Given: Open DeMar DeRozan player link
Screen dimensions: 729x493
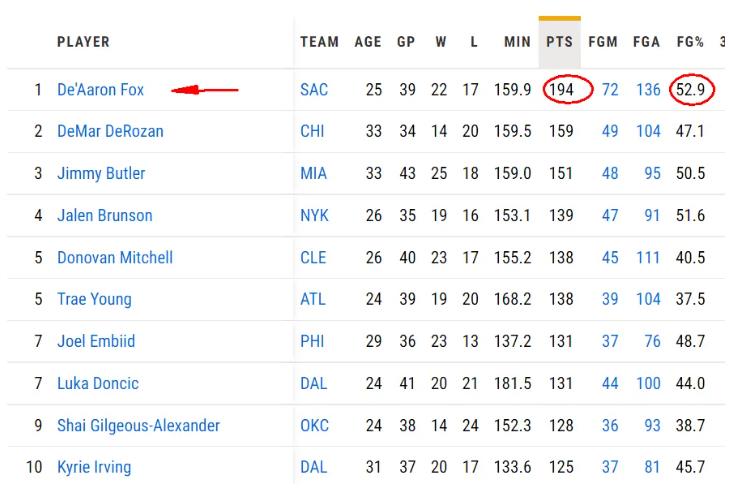Looking at the screenshot, I should 110,132.
